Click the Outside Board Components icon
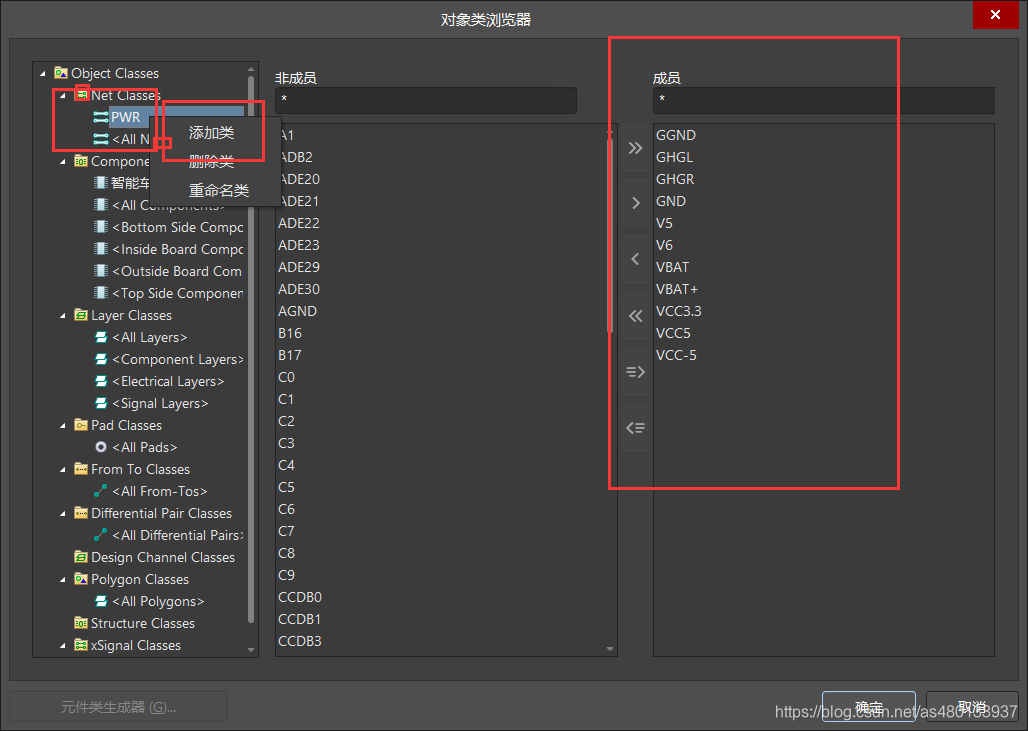 click(100, 271)
